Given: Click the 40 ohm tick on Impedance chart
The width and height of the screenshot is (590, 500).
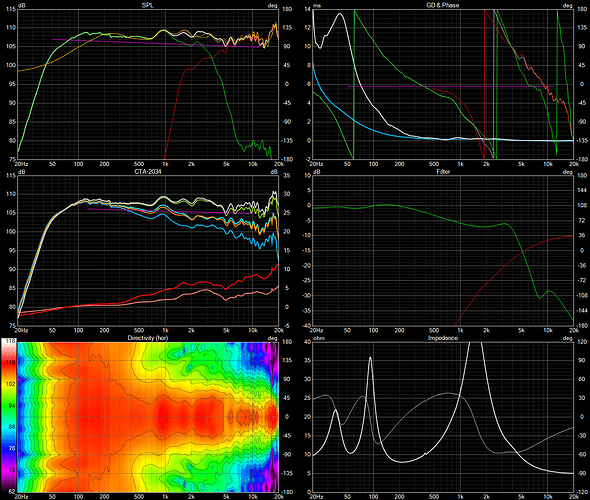Looking at the screenshot, I should [x=307, y=342].
